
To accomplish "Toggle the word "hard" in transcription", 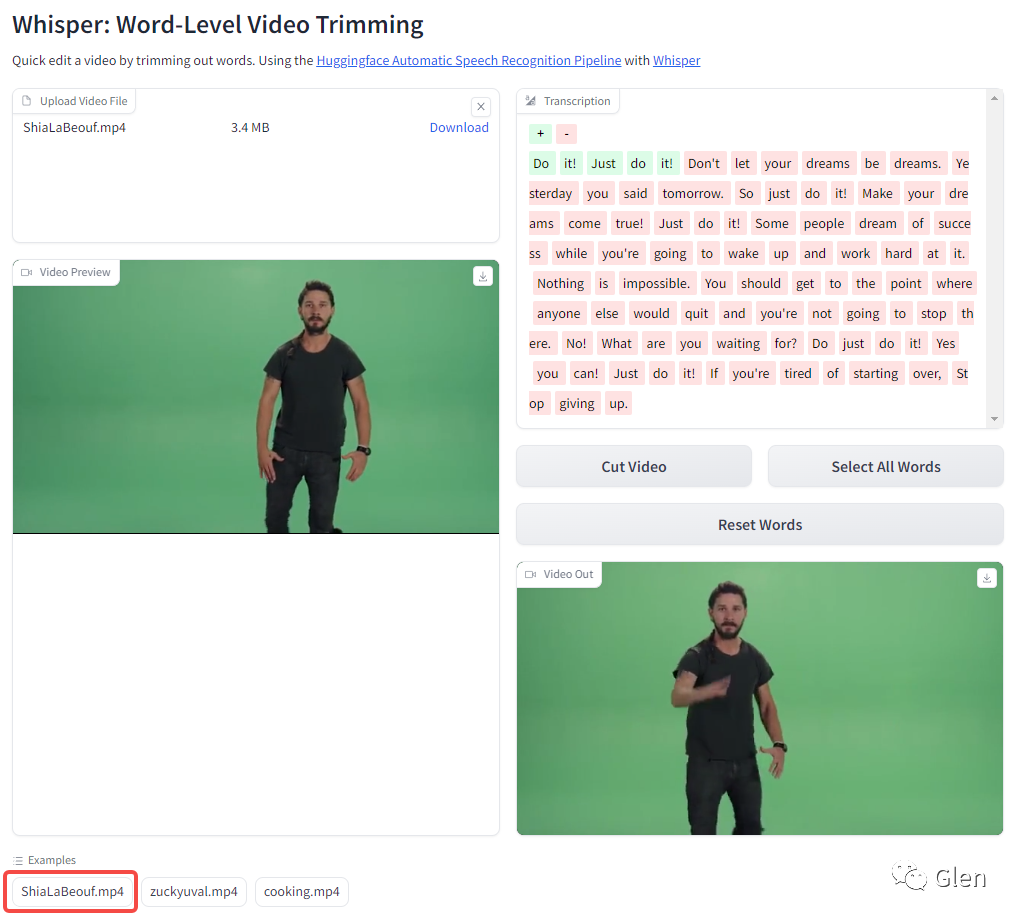I will 898,253.
